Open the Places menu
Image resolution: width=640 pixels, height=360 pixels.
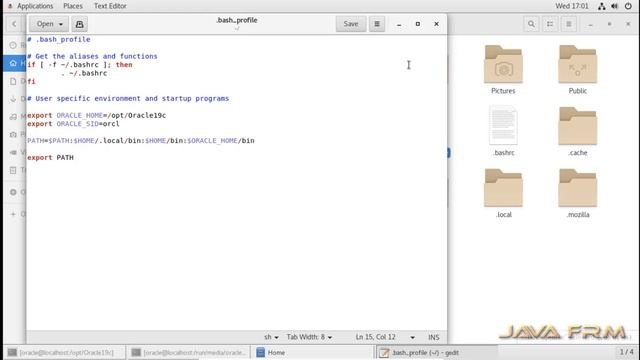coord(73,6)
